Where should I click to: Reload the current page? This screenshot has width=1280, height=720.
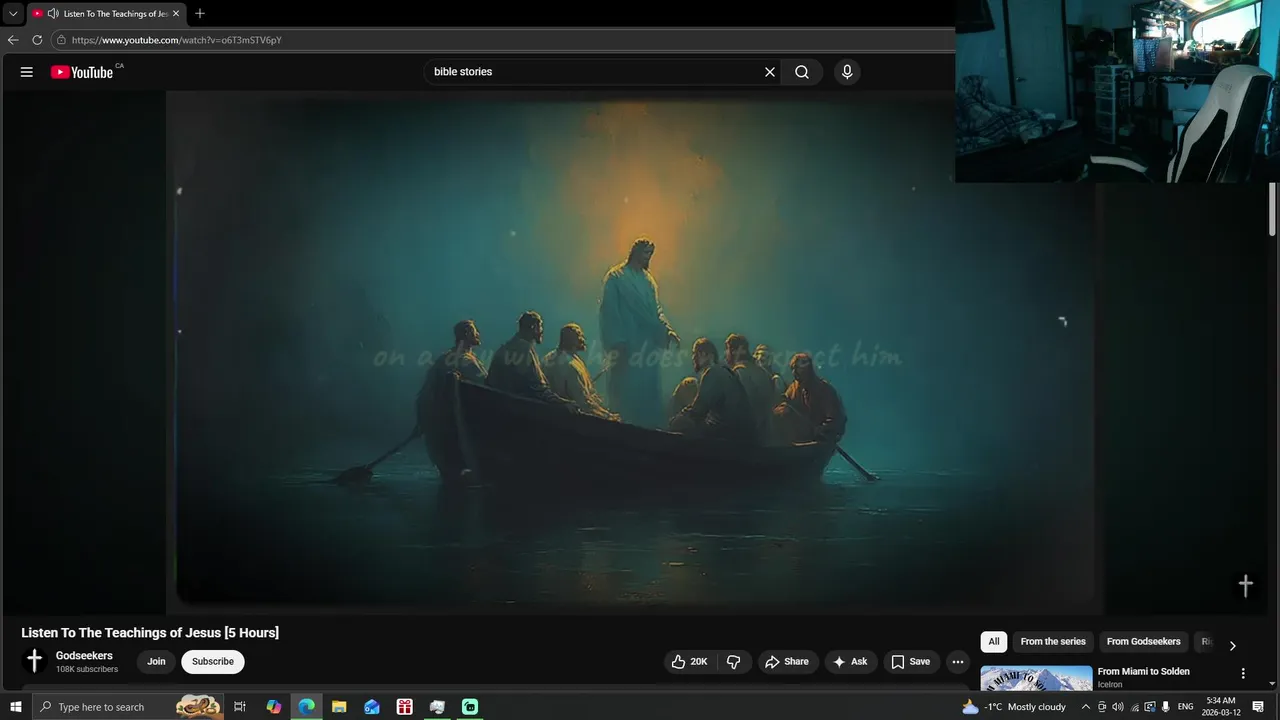point(37,40)
